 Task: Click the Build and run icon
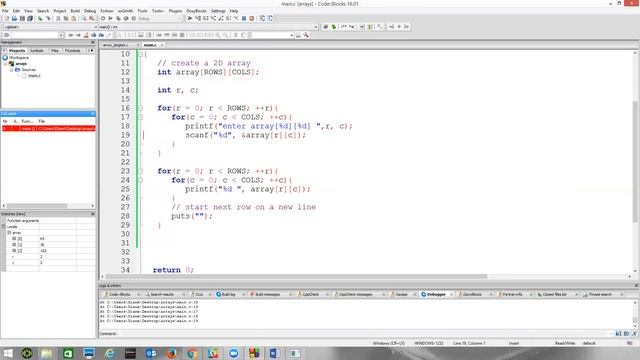point(118,18)
